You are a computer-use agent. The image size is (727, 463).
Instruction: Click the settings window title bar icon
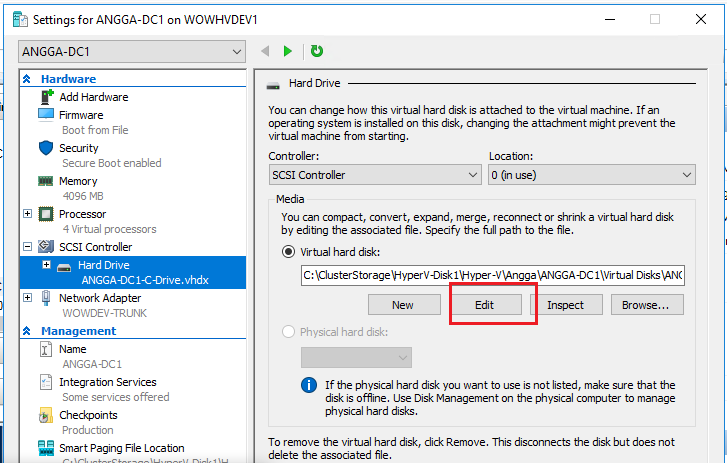[x=20, y=19]
